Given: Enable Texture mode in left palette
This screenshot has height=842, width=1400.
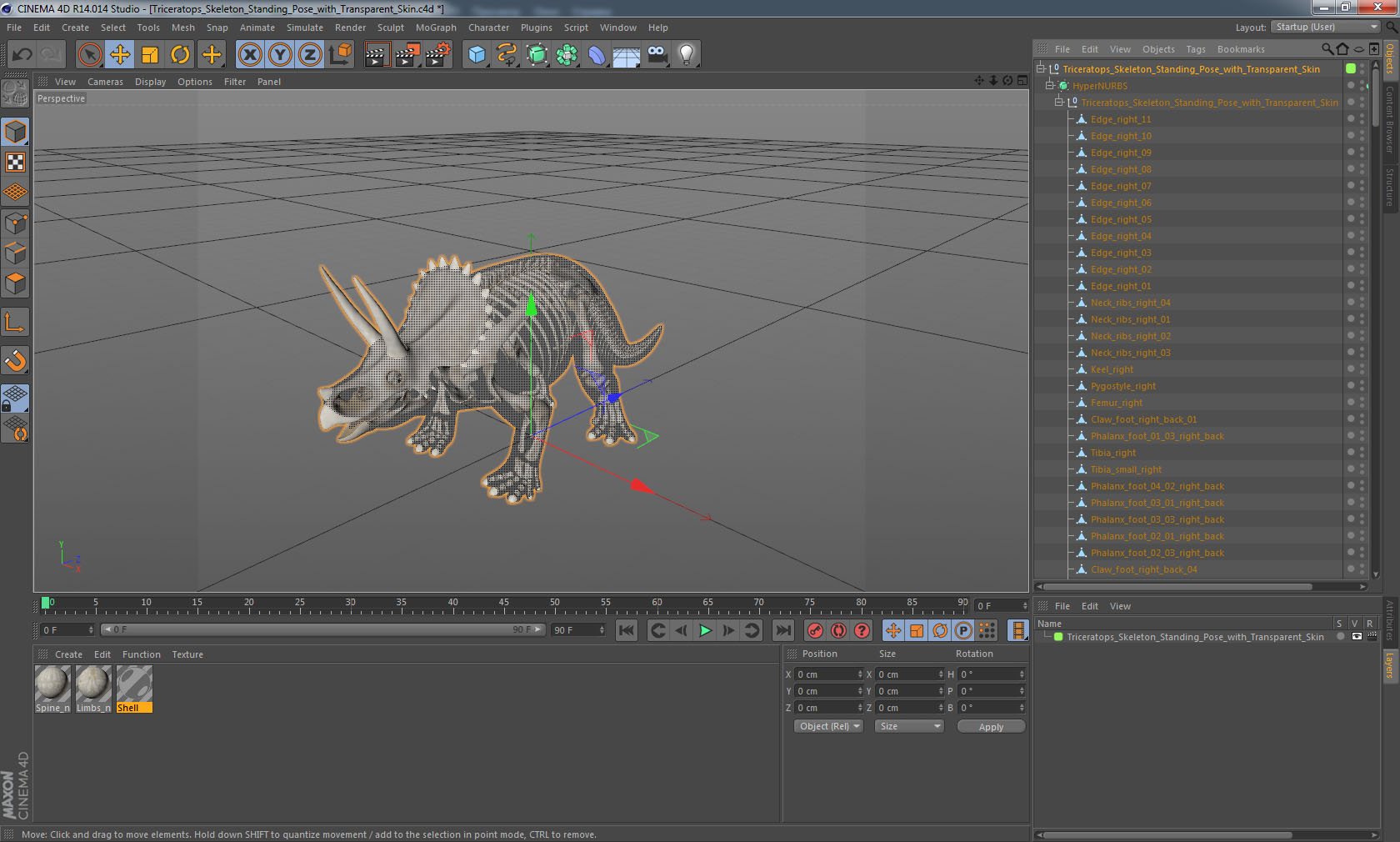Looking at the screenshot, I should 16,163.
